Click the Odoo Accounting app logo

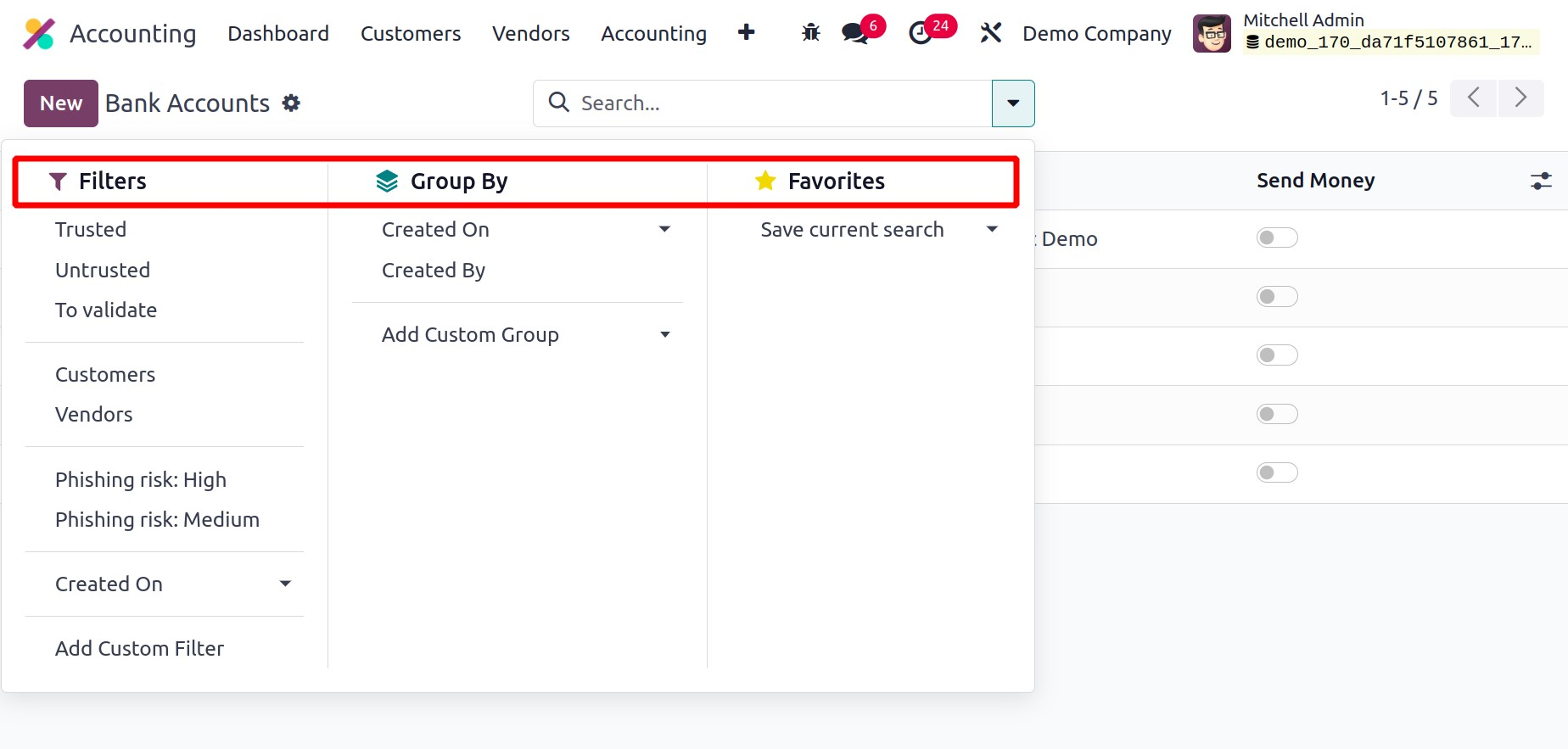pyautogui.click(x=39, y=34)
